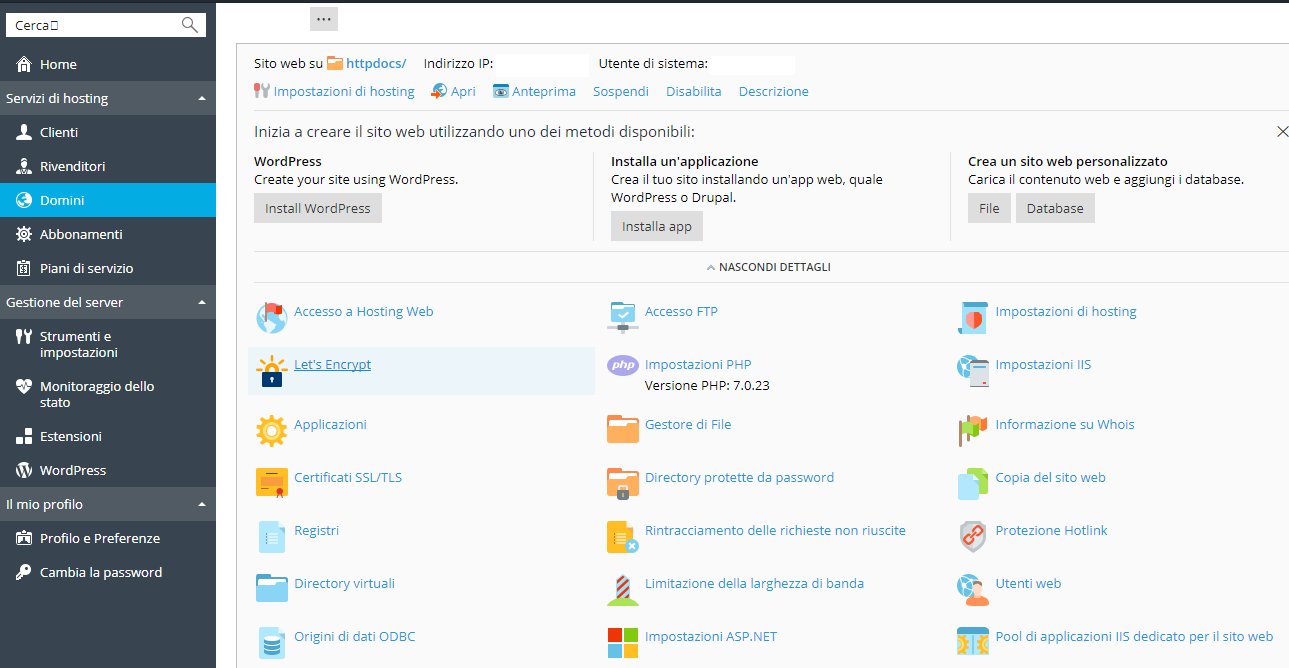Click the Installa app button

coord(657,226)
